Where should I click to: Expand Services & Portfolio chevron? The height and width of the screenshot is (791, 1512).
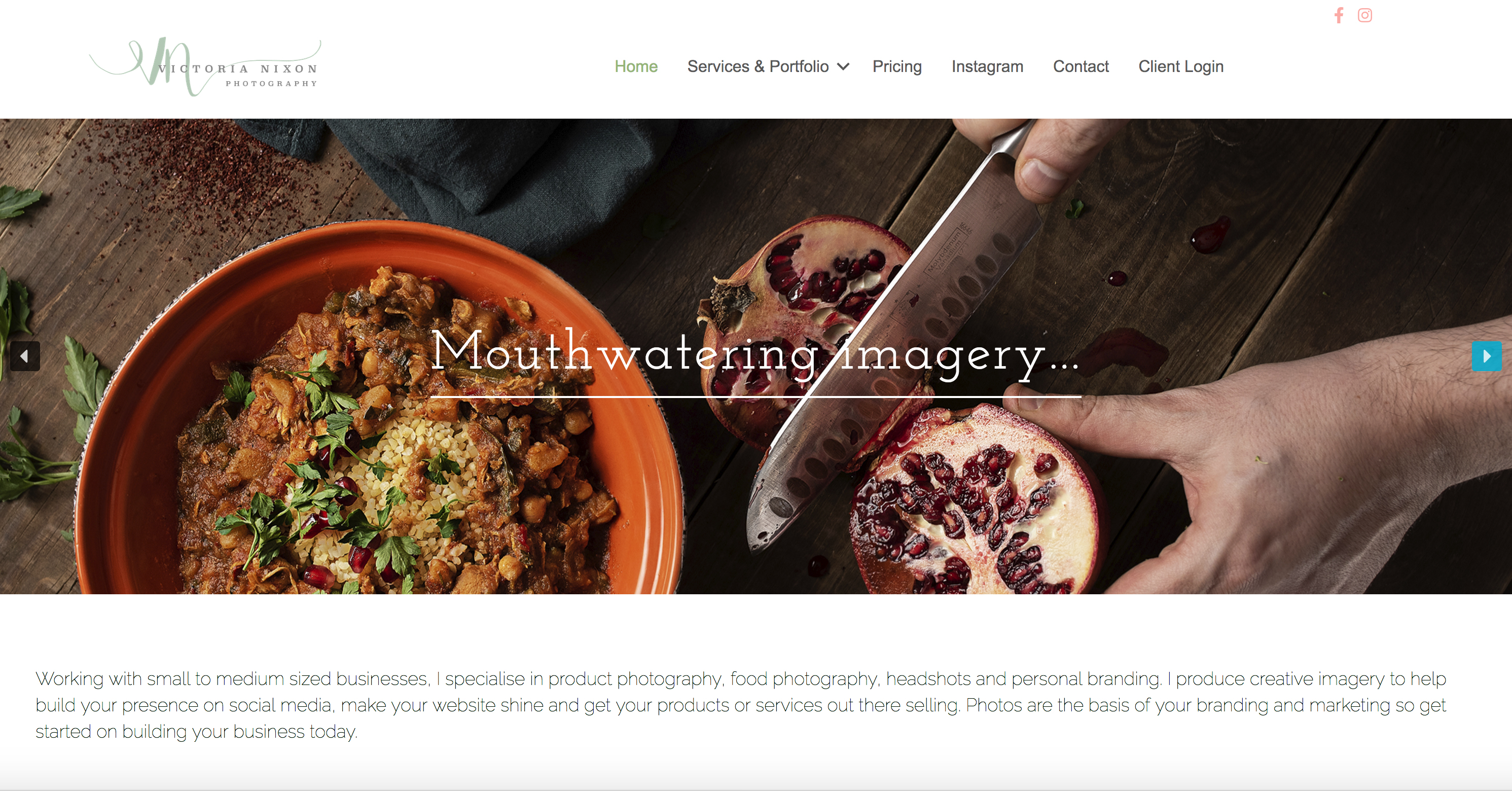843,67
